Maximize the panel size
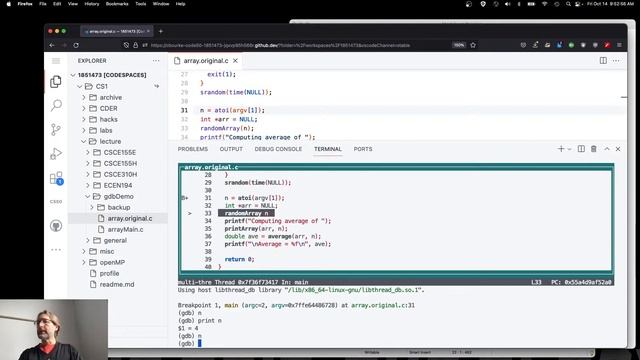 pos(607,149)
